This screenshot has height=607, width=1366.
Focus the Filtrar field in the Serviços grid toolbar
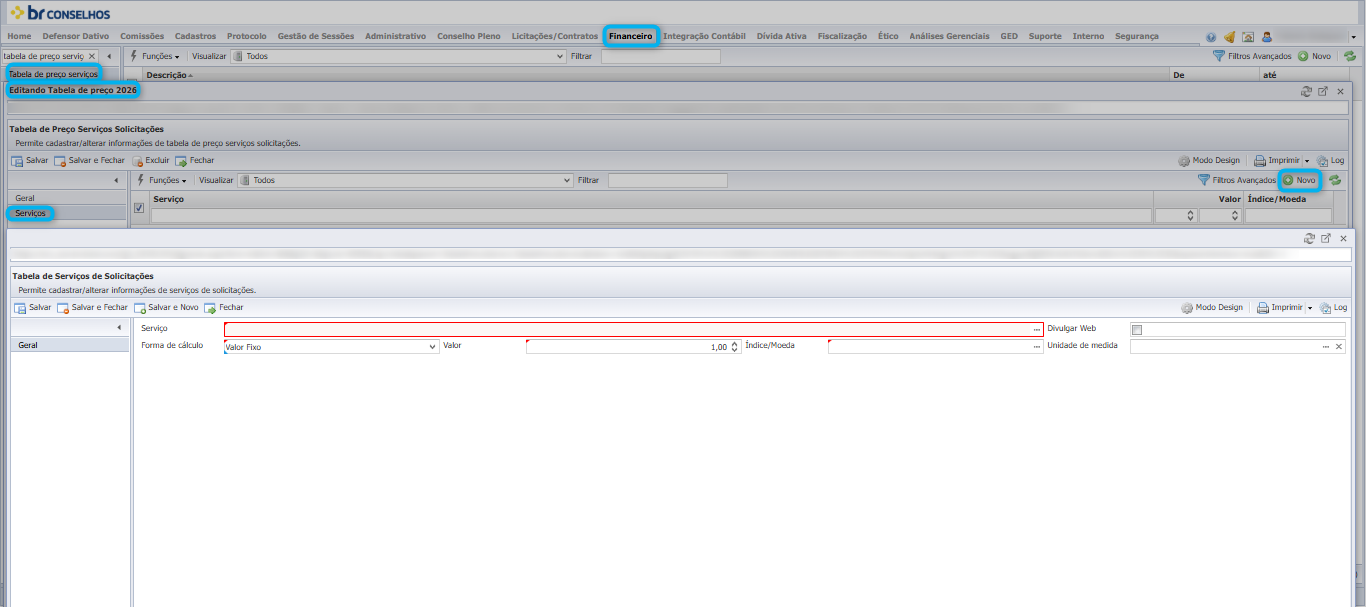[x=668, y=181]
